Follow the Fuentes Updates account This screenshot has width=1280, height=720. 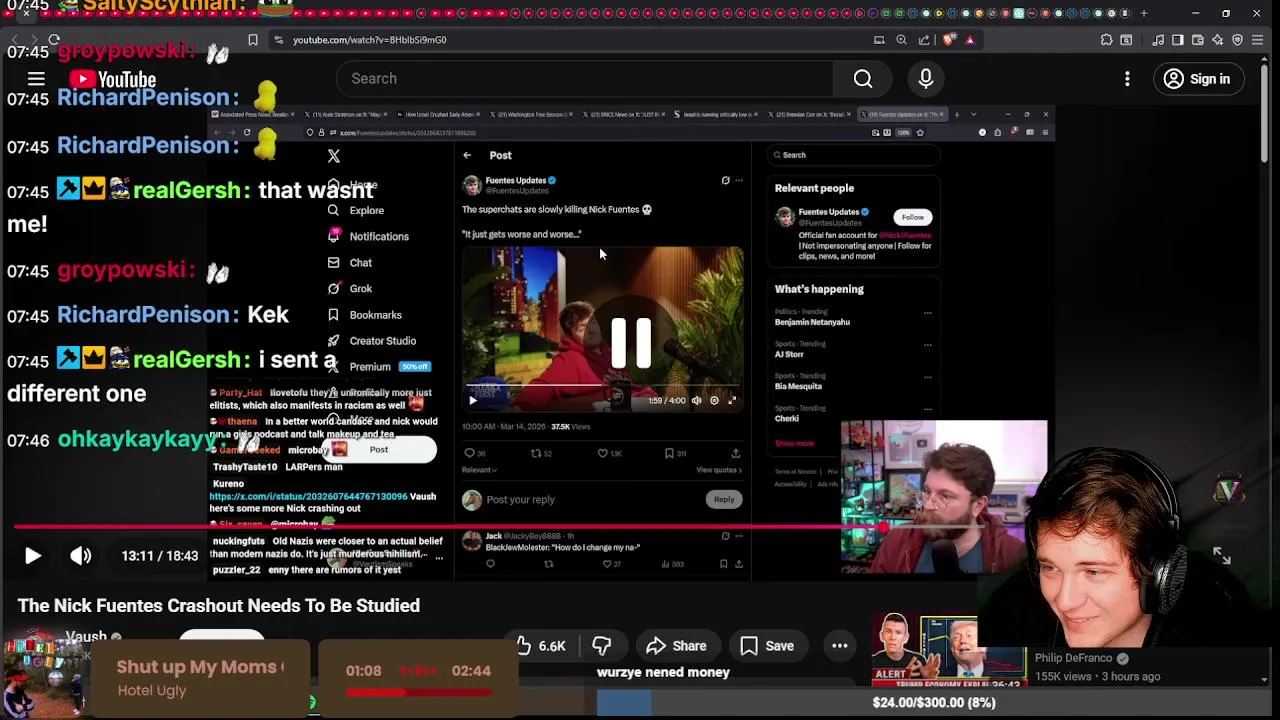[x=913, y=217]
